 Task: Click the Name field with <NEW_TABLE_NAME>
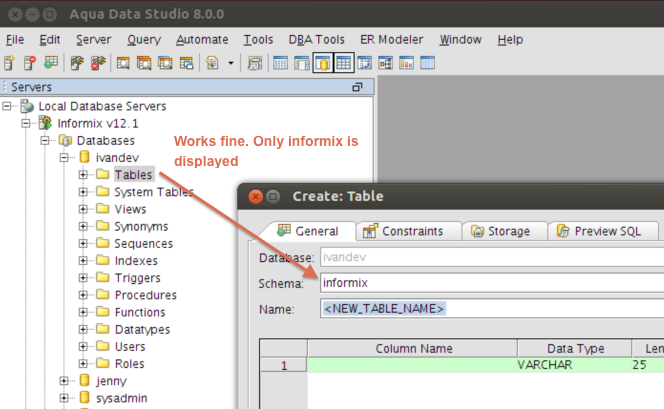[492, 309]
